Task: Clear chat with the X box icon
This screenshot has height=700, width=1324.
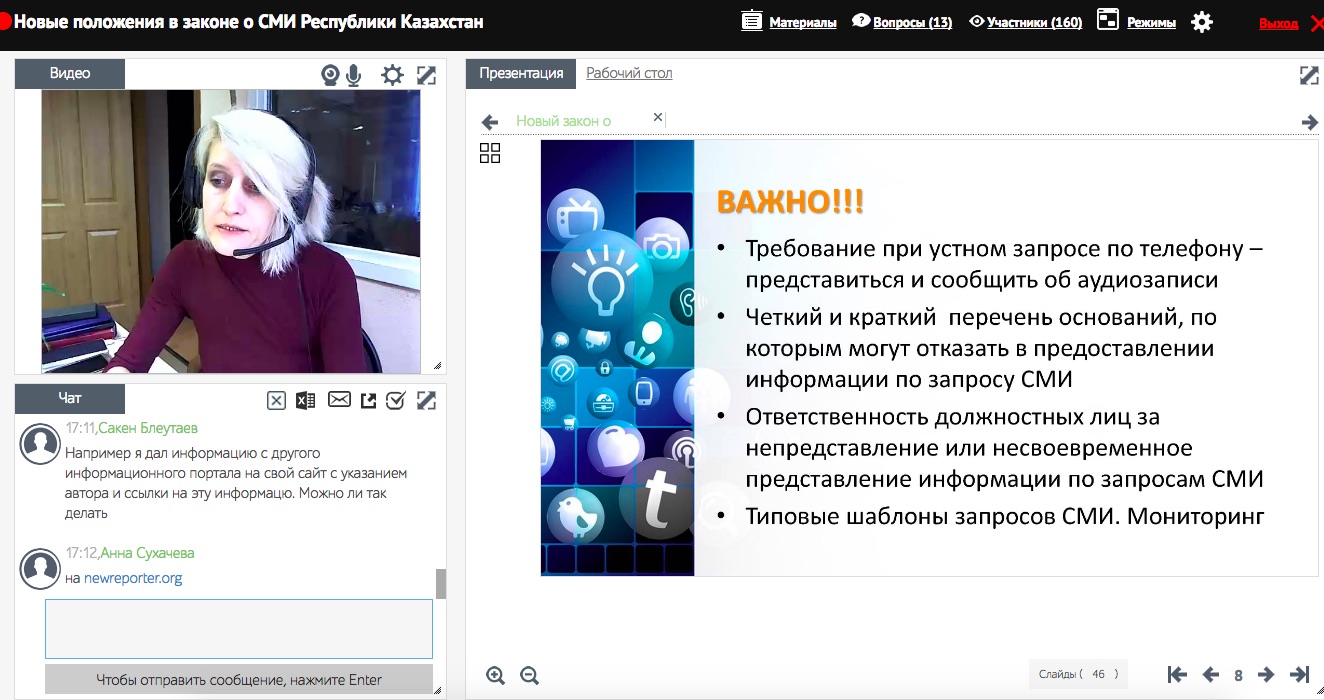Action: tap(276, 400)
